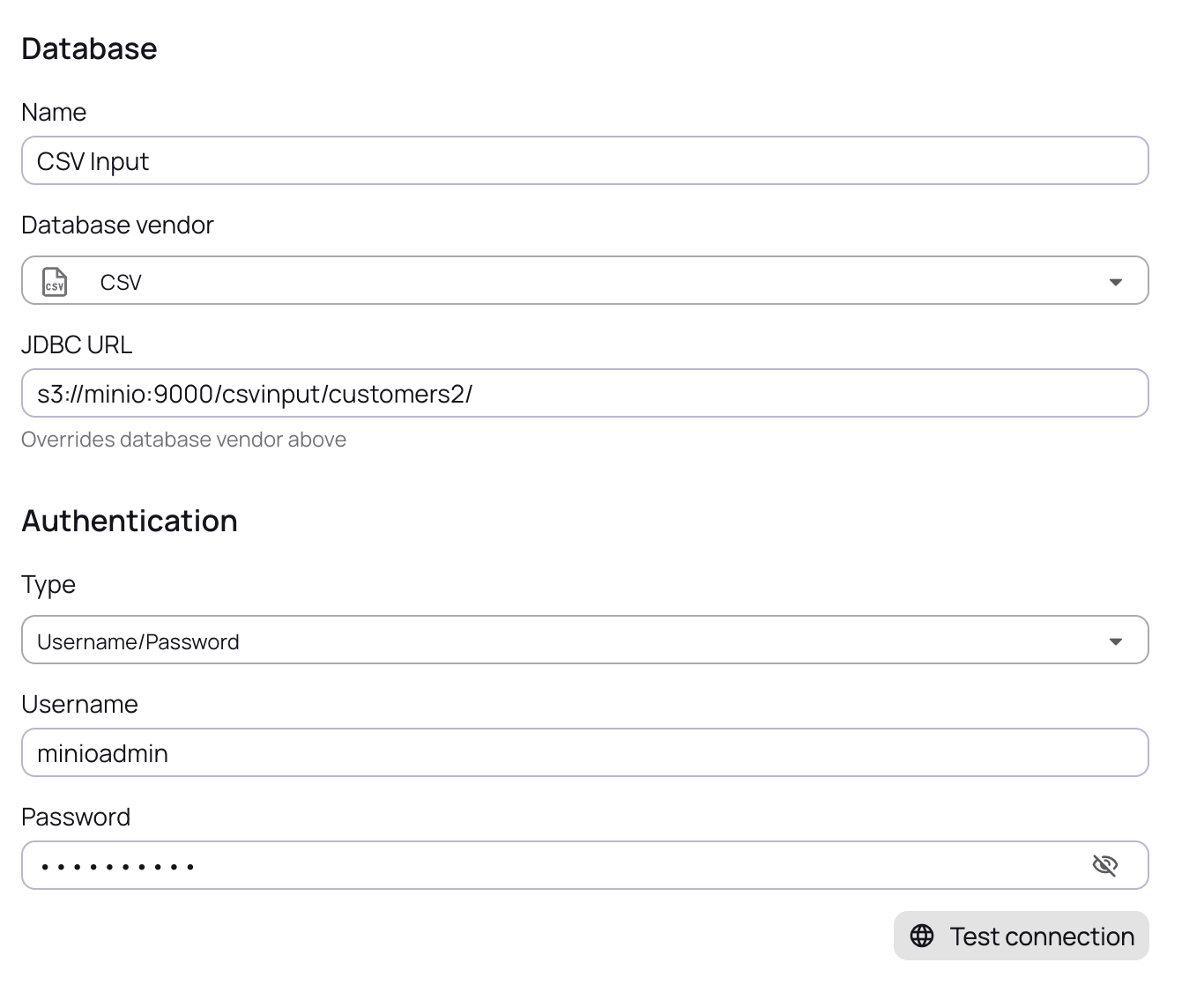Viewport: 1204px width, 992px height.
Task: Click the JDBC URL label
Action: [77, 345]
